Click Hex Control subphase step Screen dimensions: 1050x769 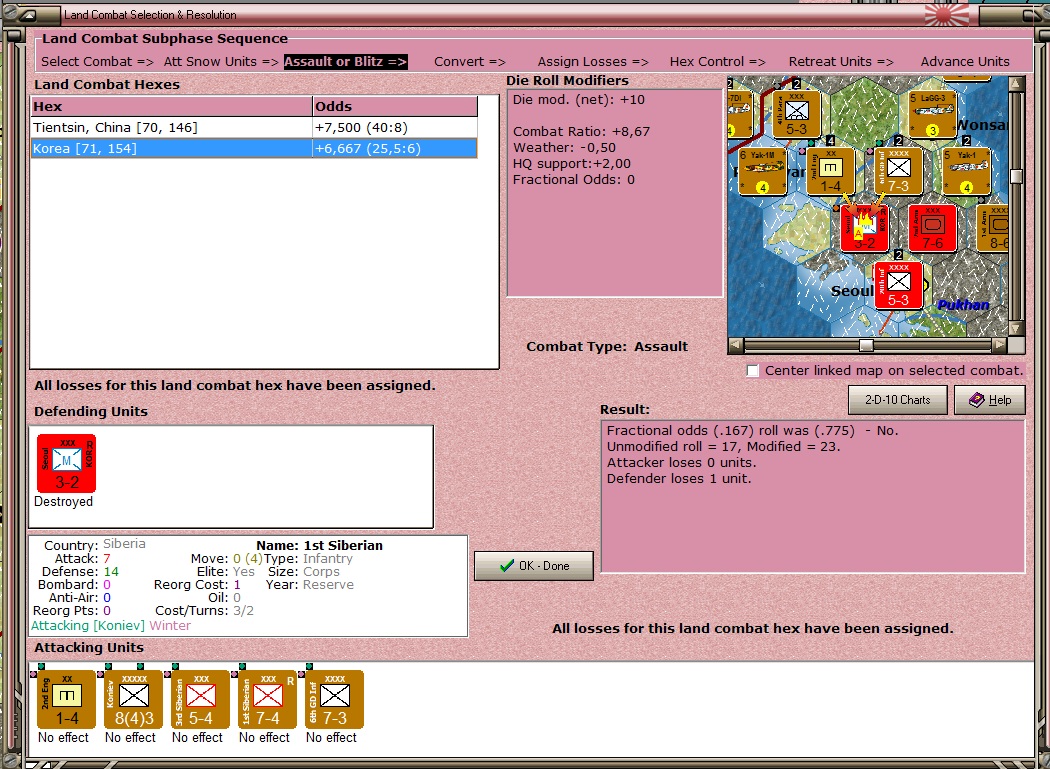(x=718, y=62)
